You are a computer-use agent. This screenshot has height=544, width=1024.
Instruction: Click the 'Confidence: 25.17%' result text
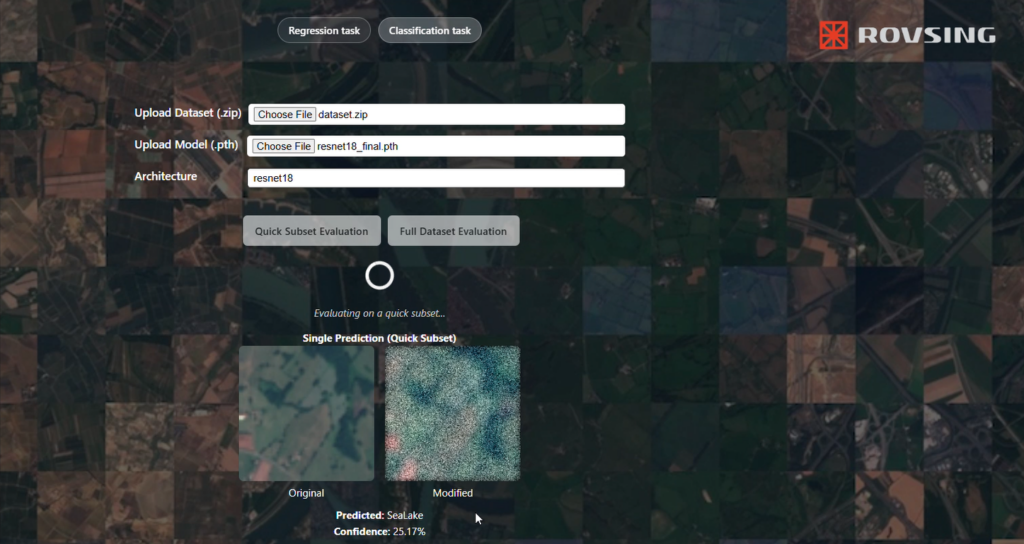click(x=379, y=532)
